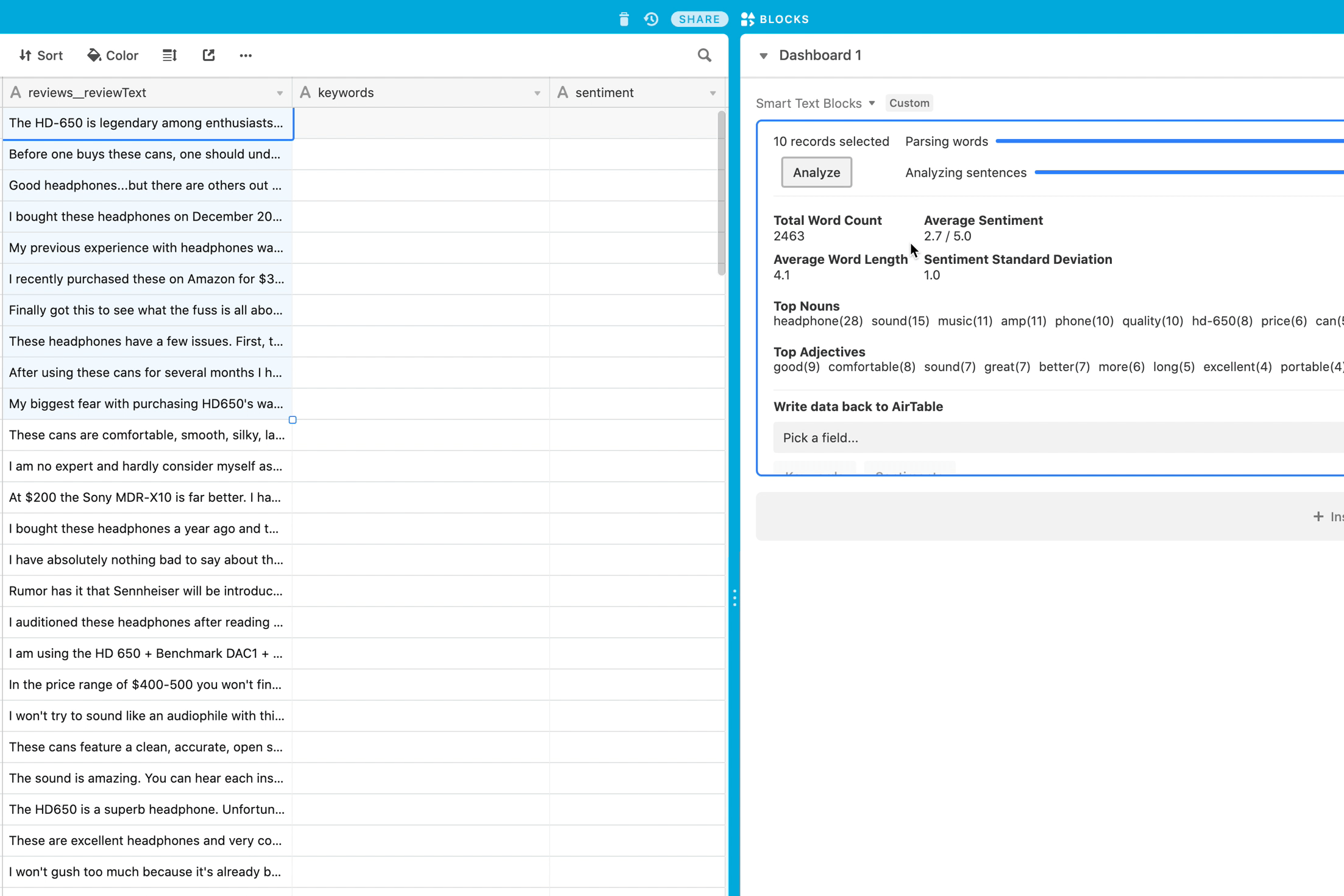Click the Parsing words progress bar
Viewport: 1344px width, 896px height.
pos(1169,141)
